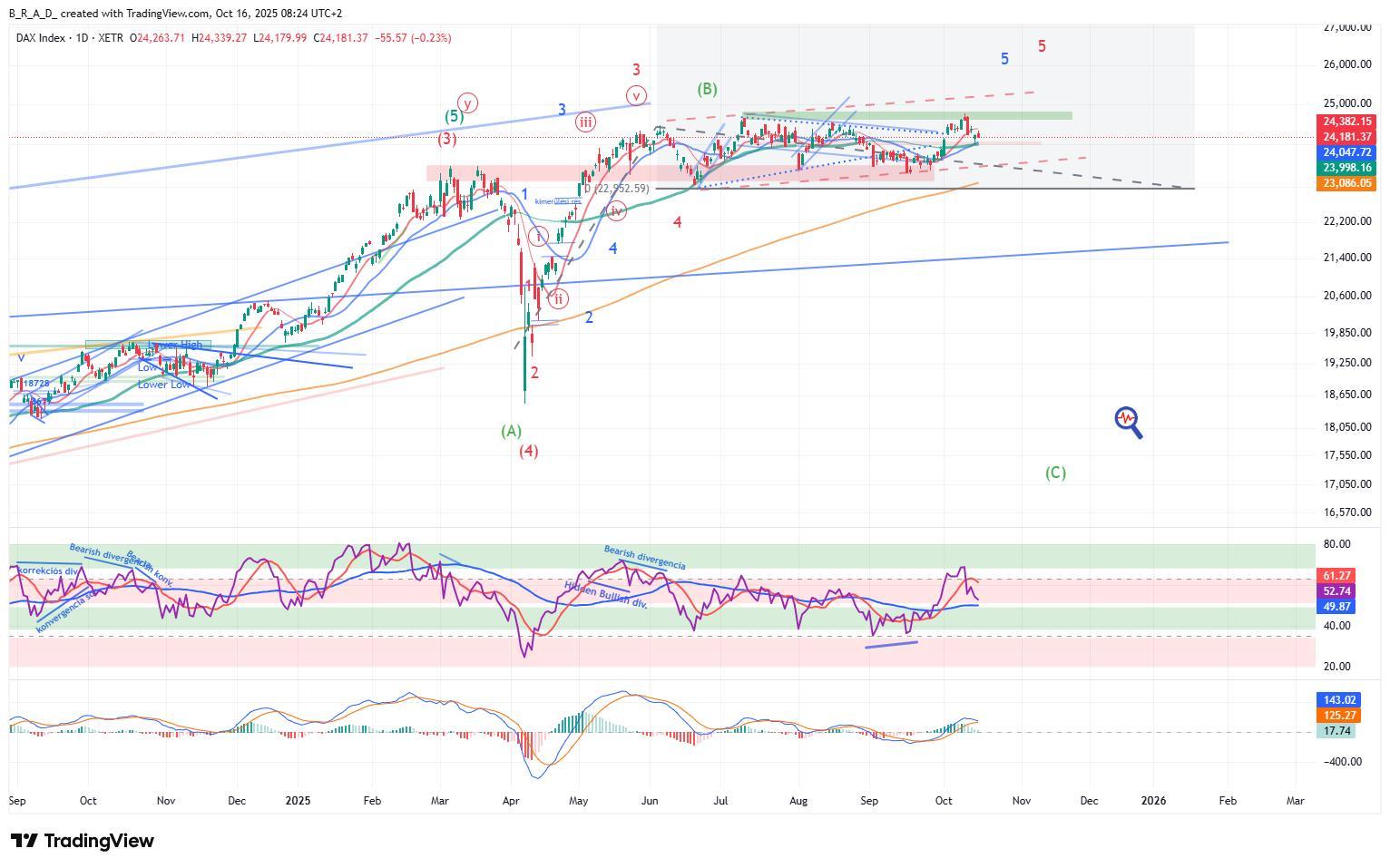Select the orange 23,086.05 moving average label
Viewport: 1390px width, 868px height.
click(1346, 183)
